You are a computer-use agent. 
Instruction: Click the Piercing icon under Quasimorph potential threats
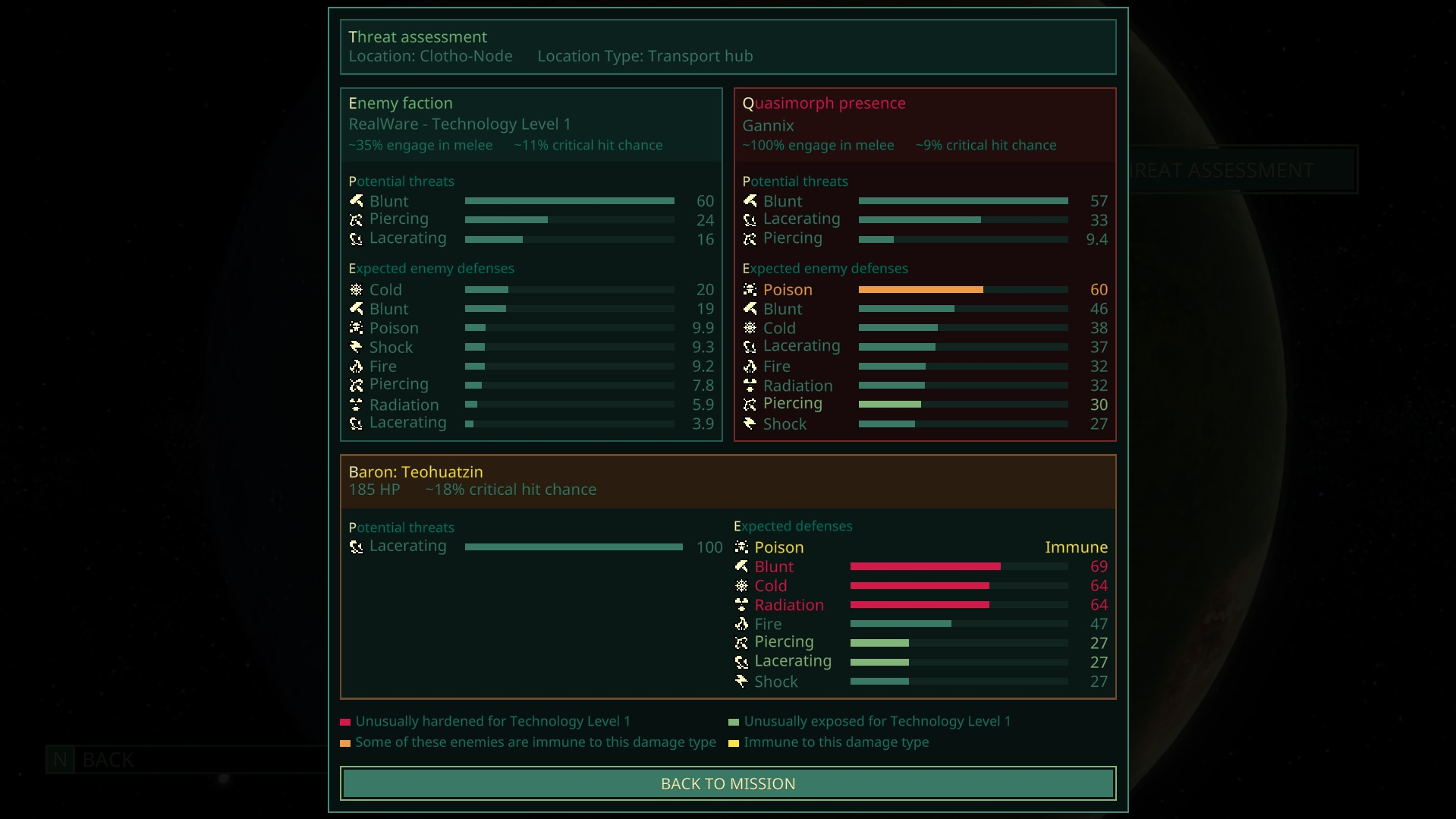pos(750,239)
